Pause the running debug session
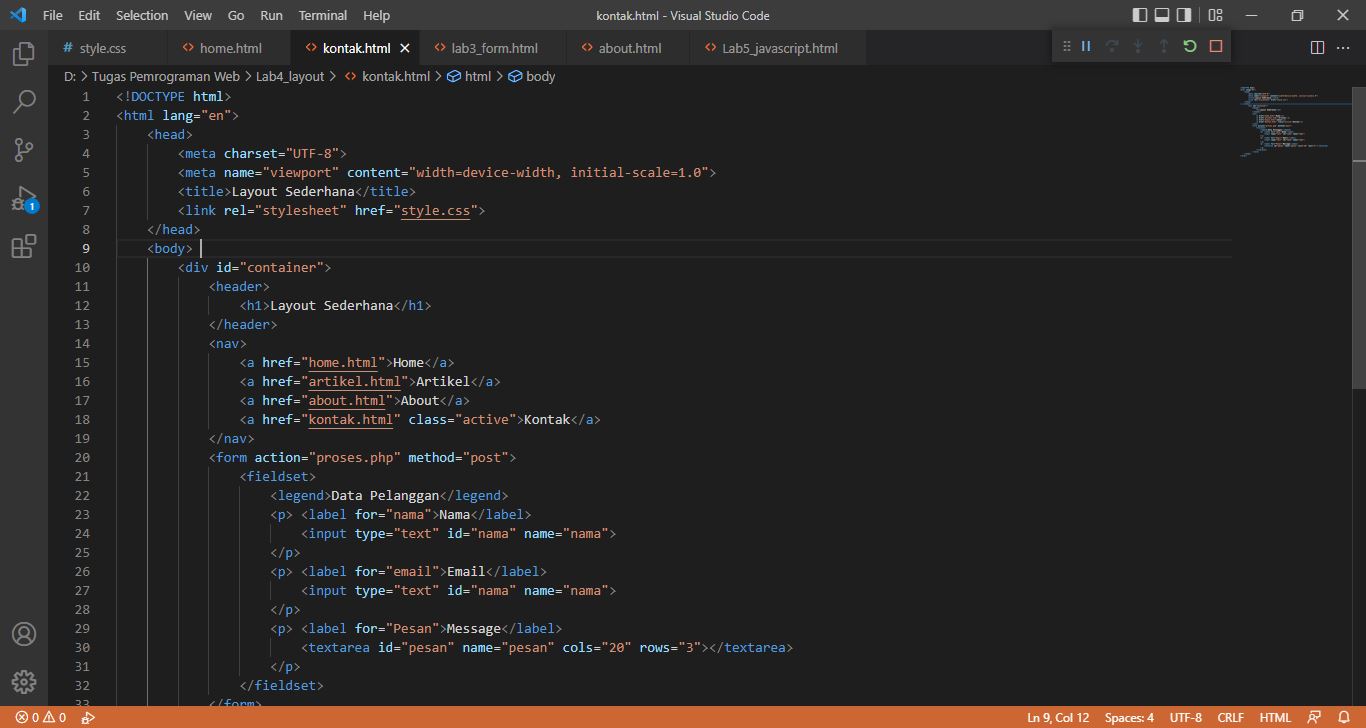Viewport: 1366px width, 728px height. pyautogui.click(x=1085, y=46)
